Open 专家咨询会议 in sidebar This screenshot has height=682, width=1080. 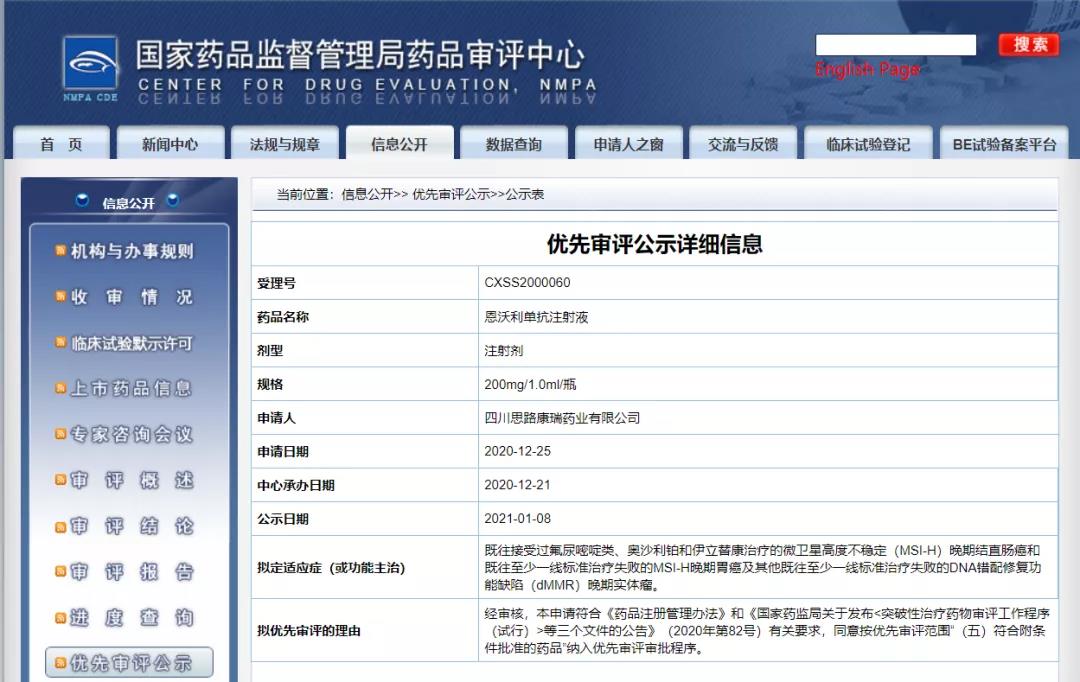click(132, 434)
